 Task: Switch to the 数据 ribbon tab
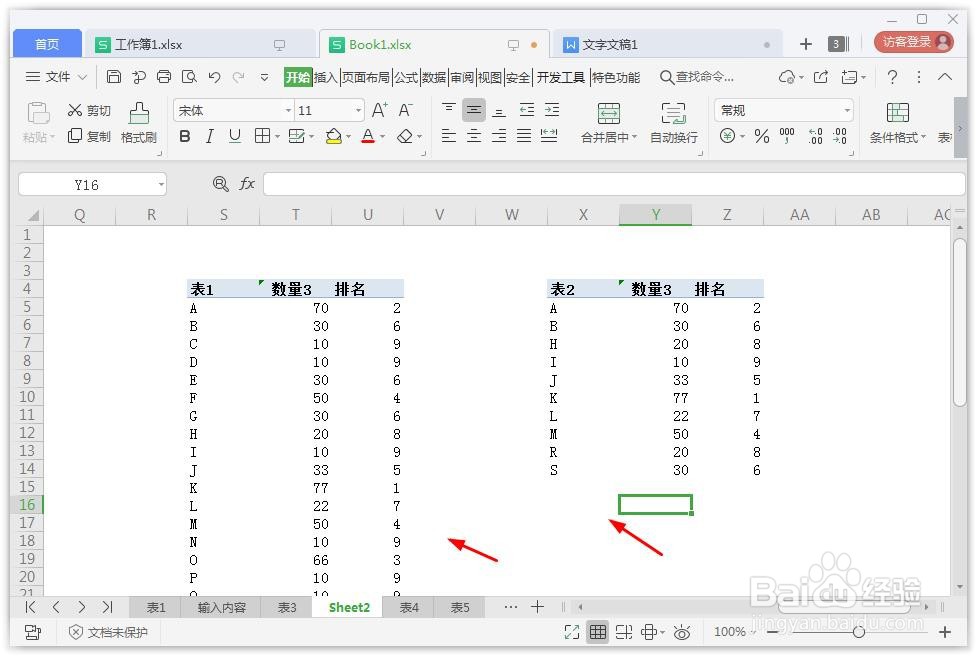tap(432, 76)
